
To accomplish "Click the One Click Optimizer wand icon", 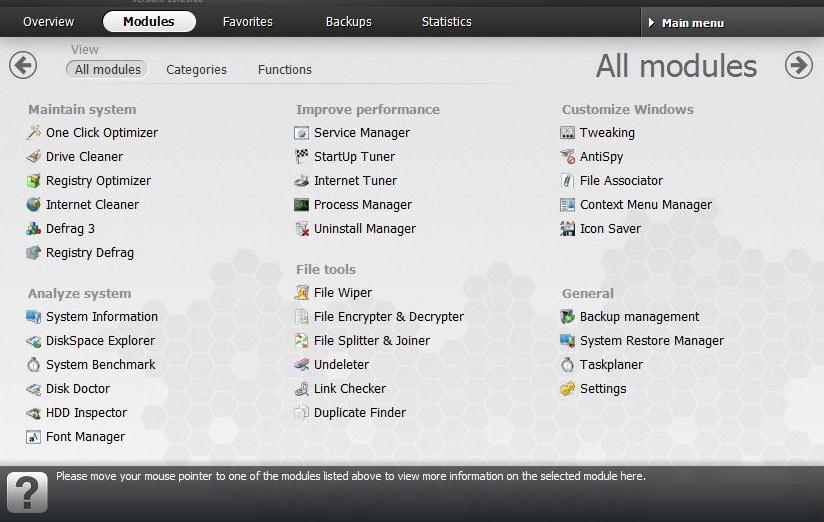I will coord(34,132).
